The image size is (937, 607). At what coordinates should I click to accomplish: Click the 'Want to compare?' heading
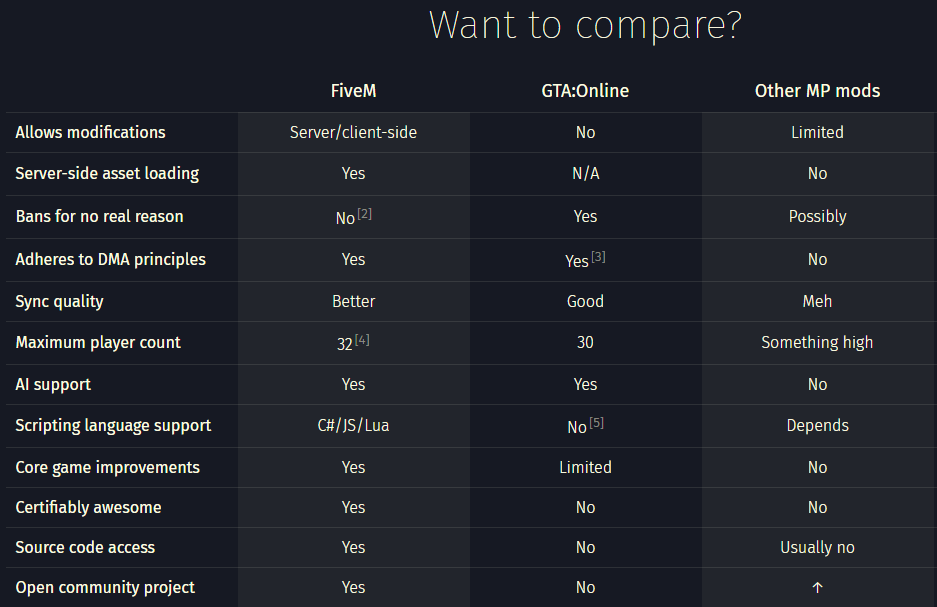[x=585, y=26]
